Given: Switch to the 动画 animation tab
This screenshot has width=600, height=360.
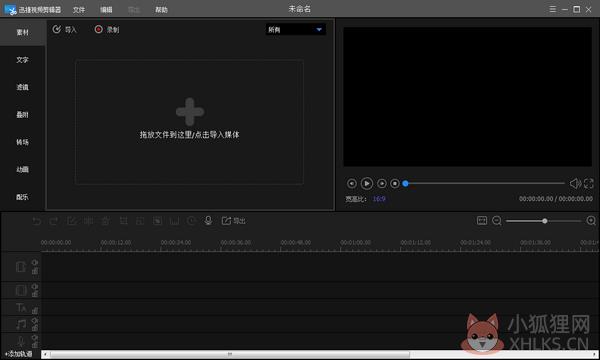Looking at the screenshot, I should click(23, 169).
